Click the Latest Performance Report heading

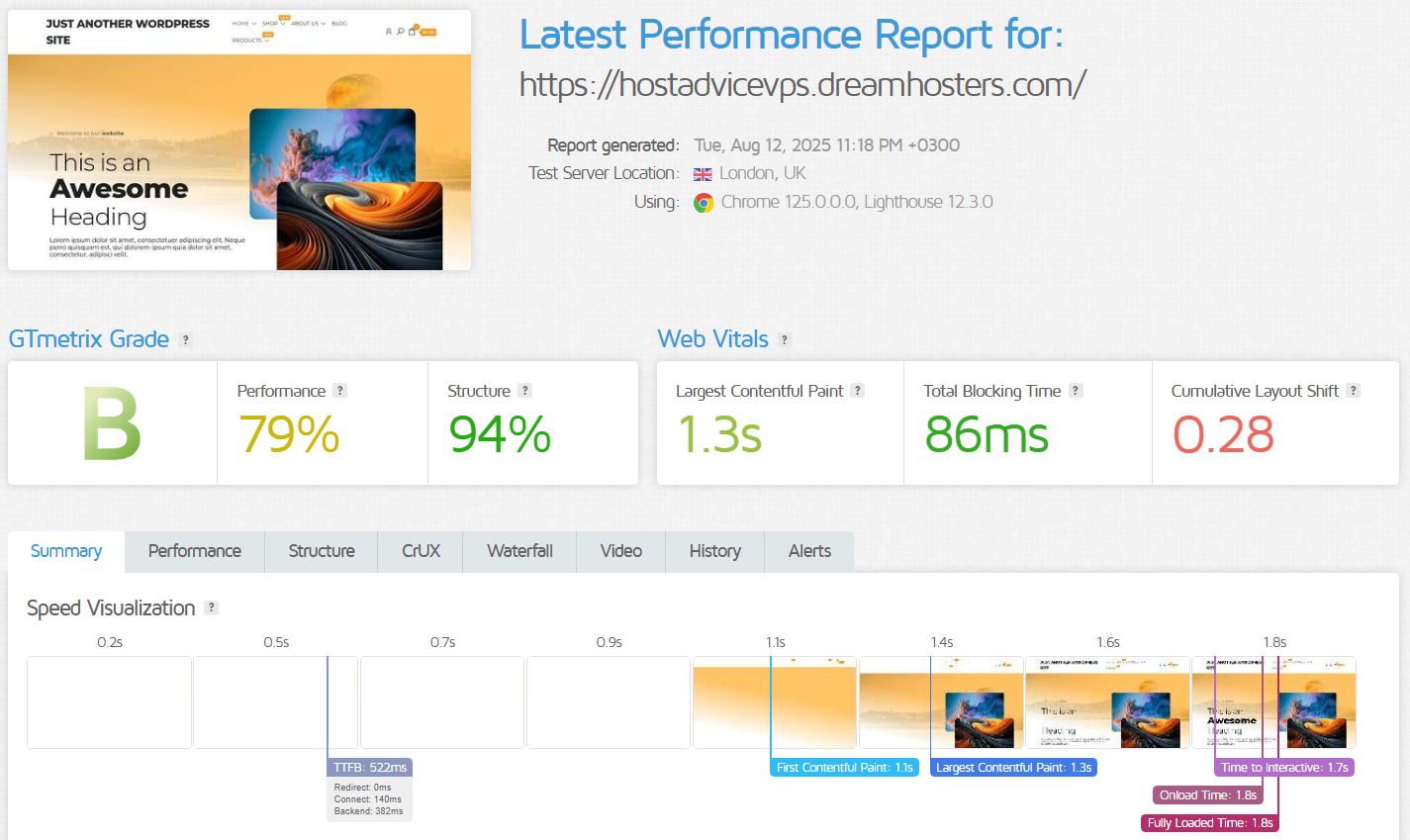(x=792, y=35)
